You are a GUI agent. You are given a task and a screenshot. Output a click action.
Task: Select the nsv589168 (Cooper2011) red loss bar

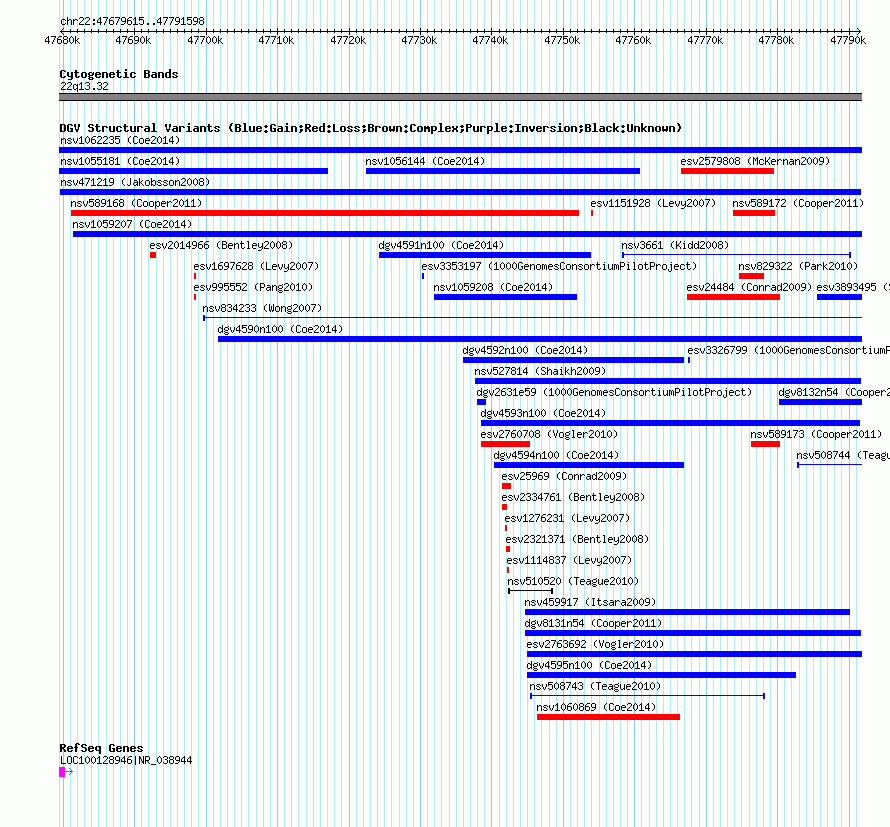325,213
